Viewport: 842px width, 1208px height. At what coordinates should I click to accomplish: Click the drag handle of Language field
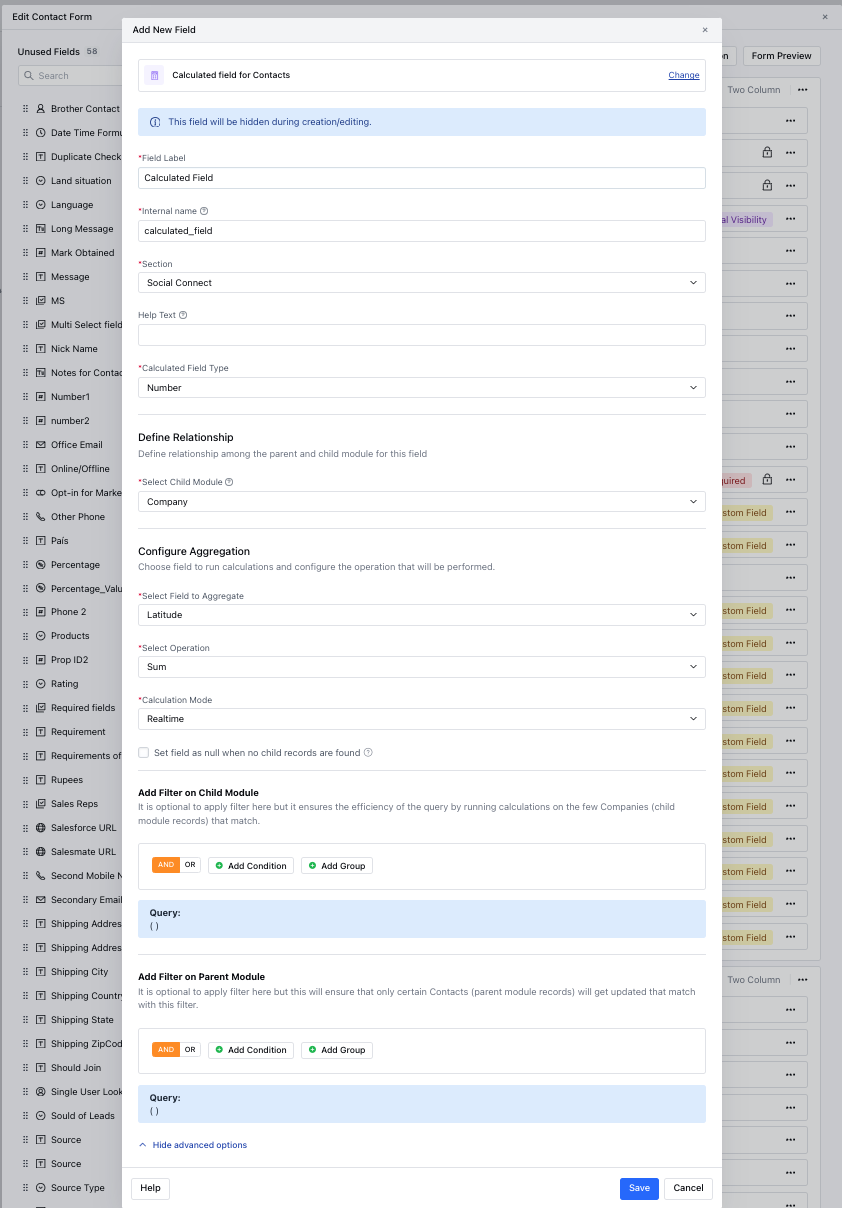[25, 205]
